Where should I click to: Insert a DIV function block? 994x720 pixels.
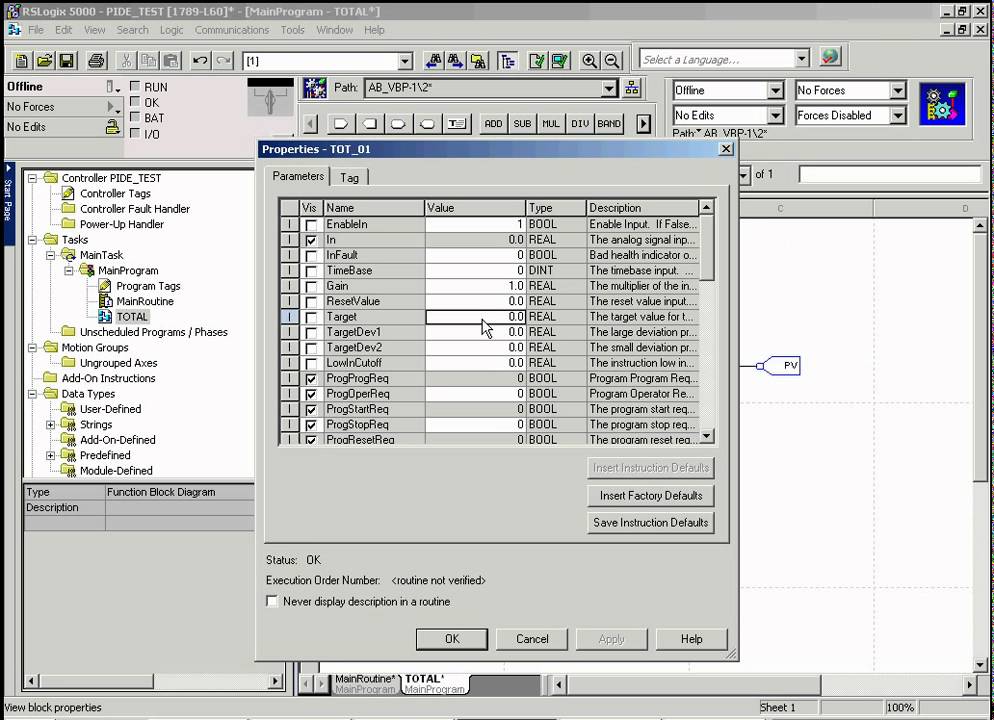coord(580,124)
